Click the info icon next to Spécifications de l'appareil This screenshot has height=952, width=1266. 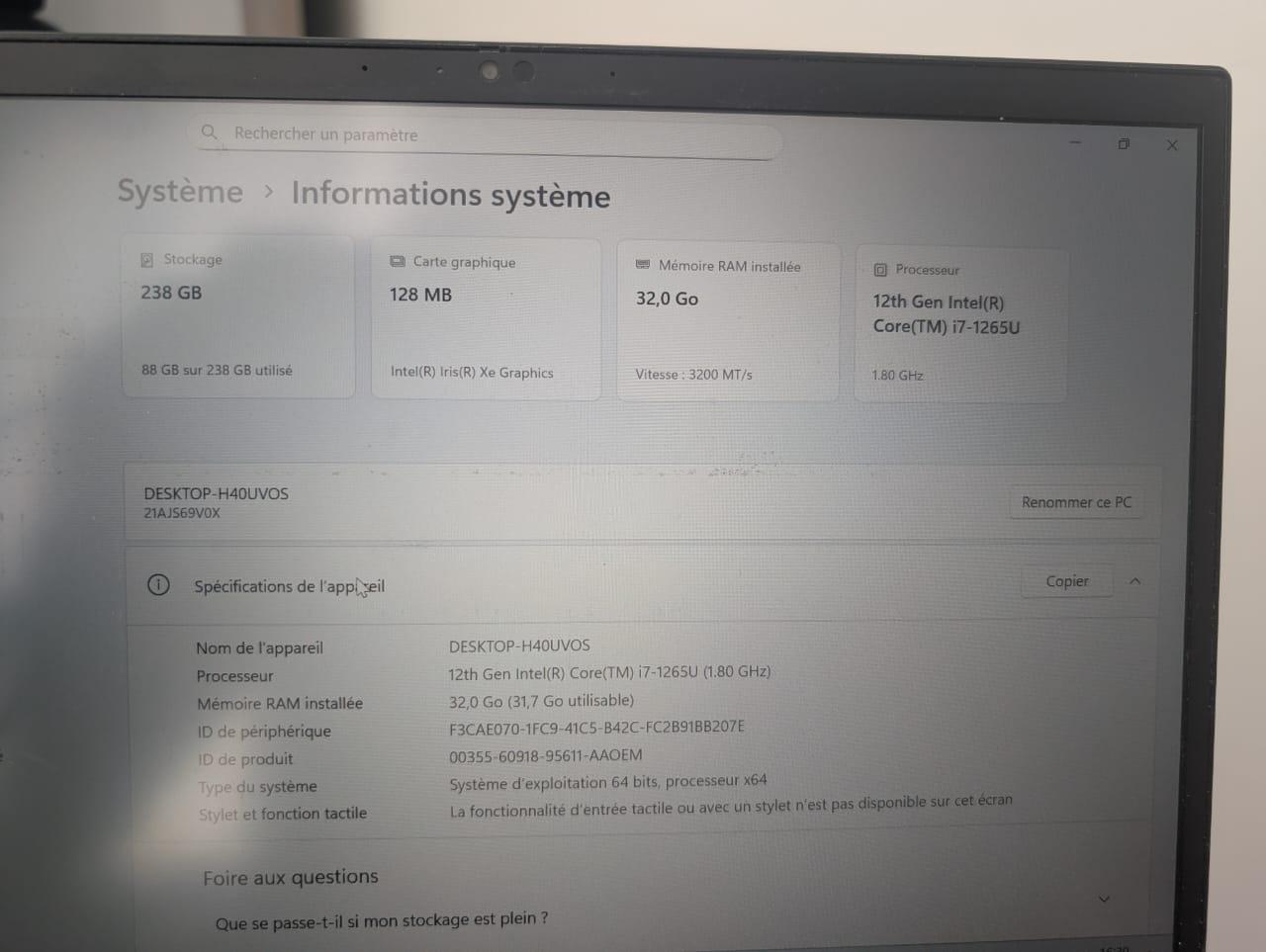click(x=157, y=585)
